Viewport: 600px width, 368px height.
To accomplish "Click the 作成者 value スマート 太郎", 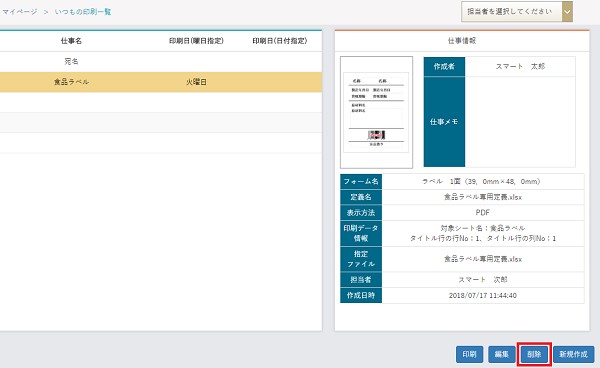I will tap(520, 67).
